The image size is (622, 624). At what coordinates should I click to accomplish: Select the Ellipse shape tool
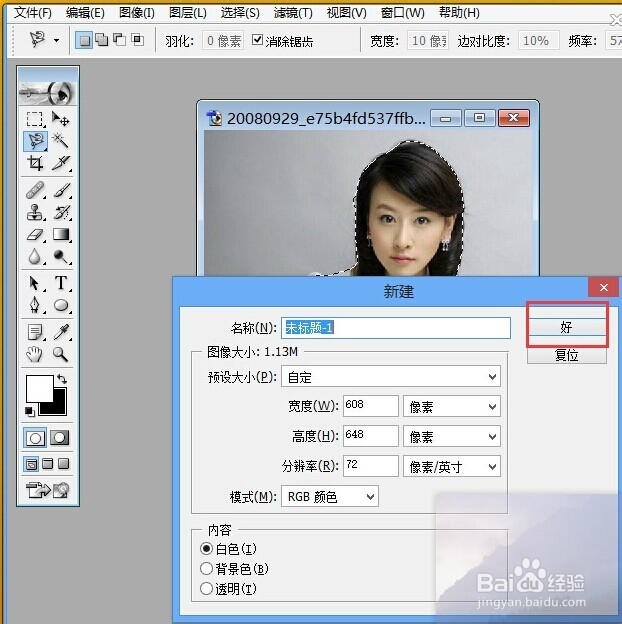pyautogui.click(x=60, y=305)
